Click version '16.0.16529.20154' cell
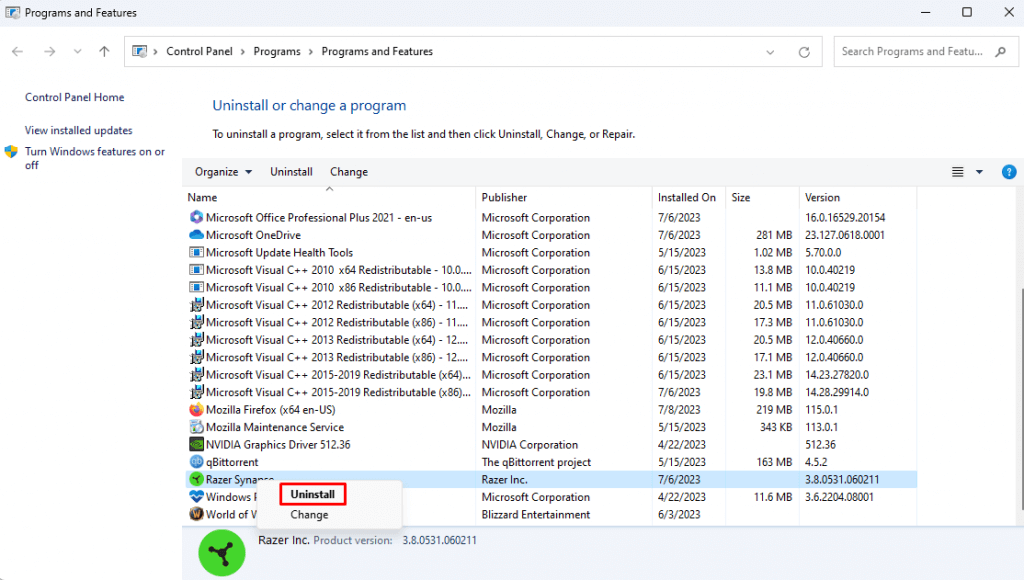Viewport: 1024px width, 580px height. point(845,218)
